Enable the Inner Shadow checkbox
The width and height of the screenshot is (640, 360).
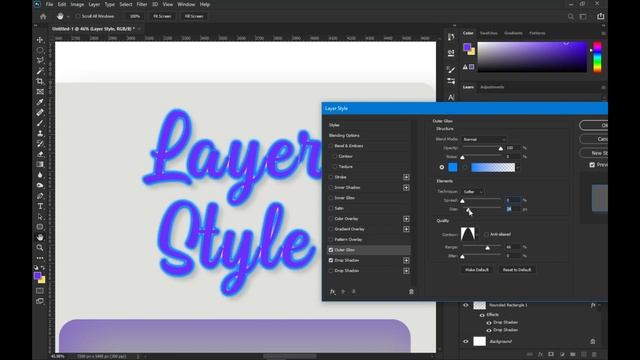(331, 187)
